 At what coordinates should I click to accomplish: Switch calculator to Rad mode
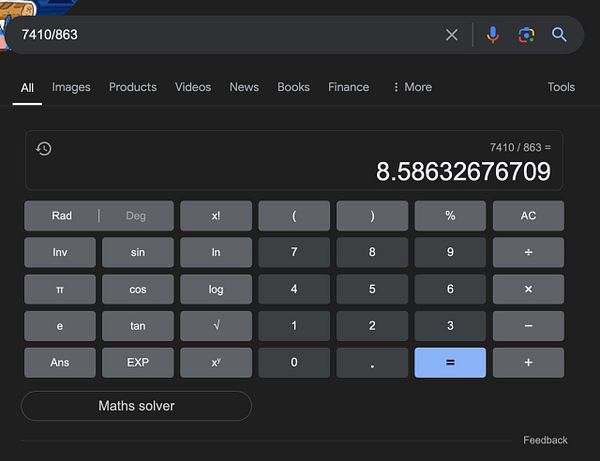click(x=62, y=216)
